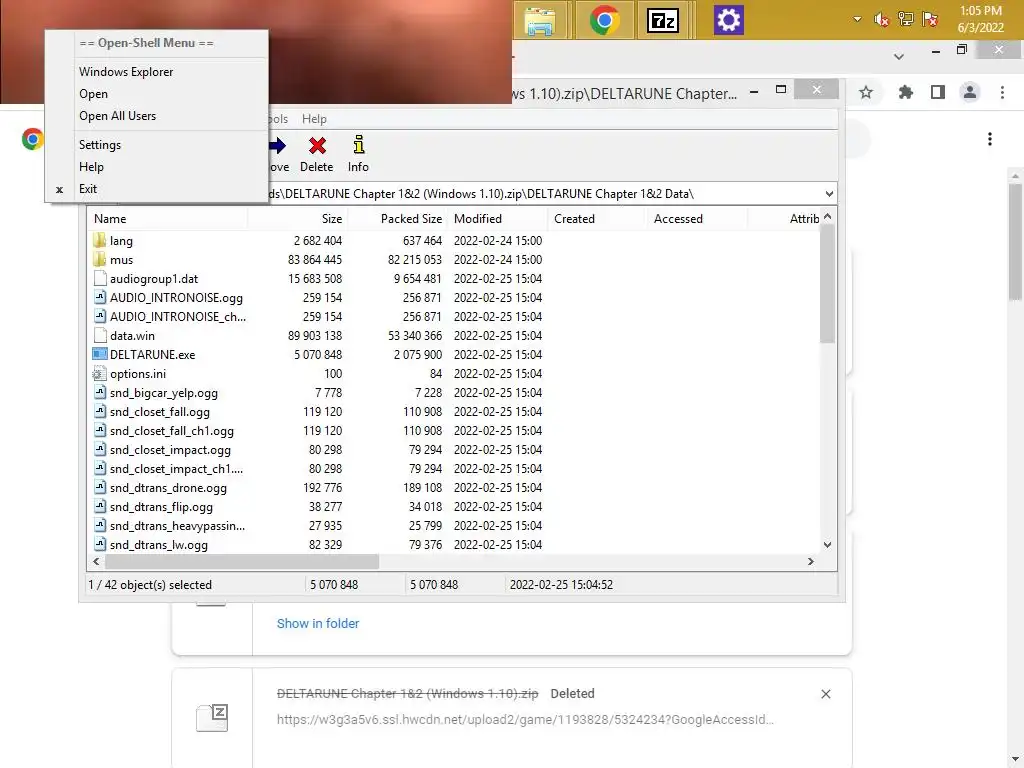Select options.ini file

[x=138, y=374]
